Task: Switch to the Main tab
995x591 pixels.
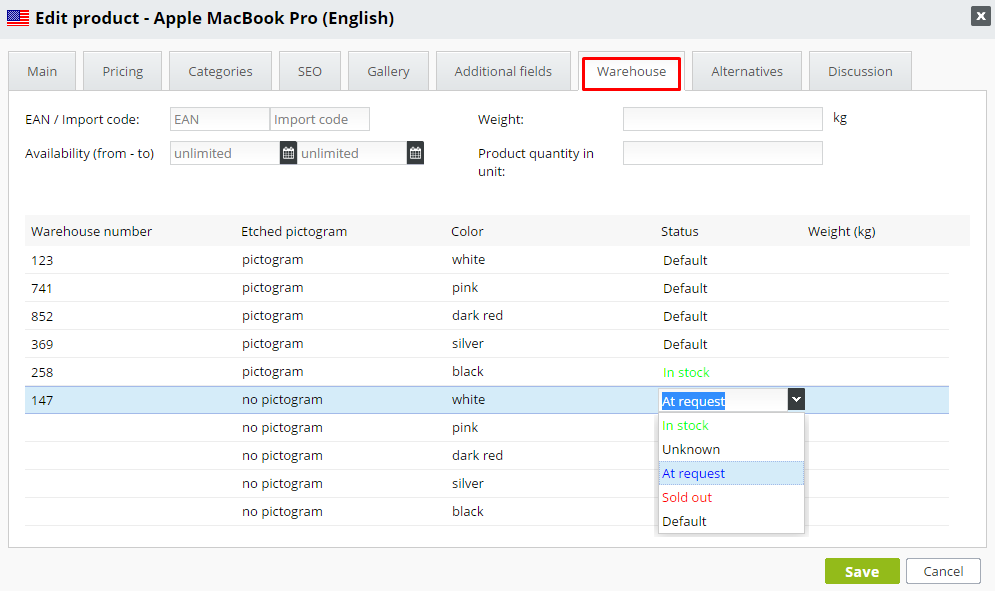Action: click(42, 71)
